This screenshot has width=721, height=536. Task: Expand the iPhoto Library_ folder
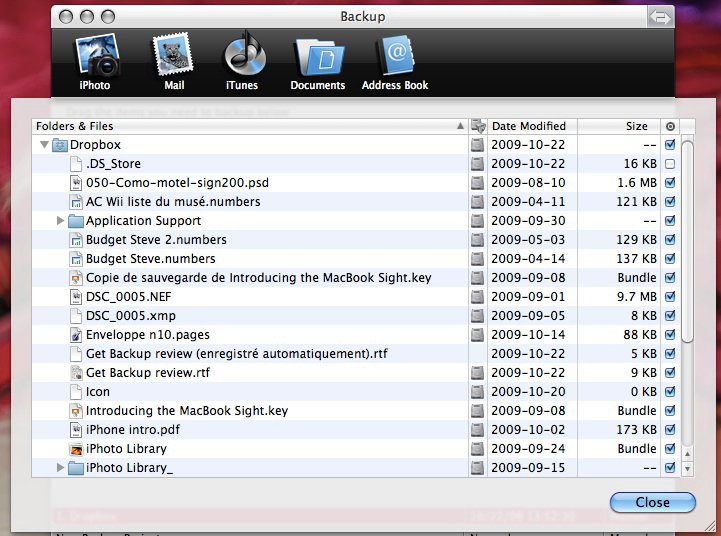tap(60, 468)
